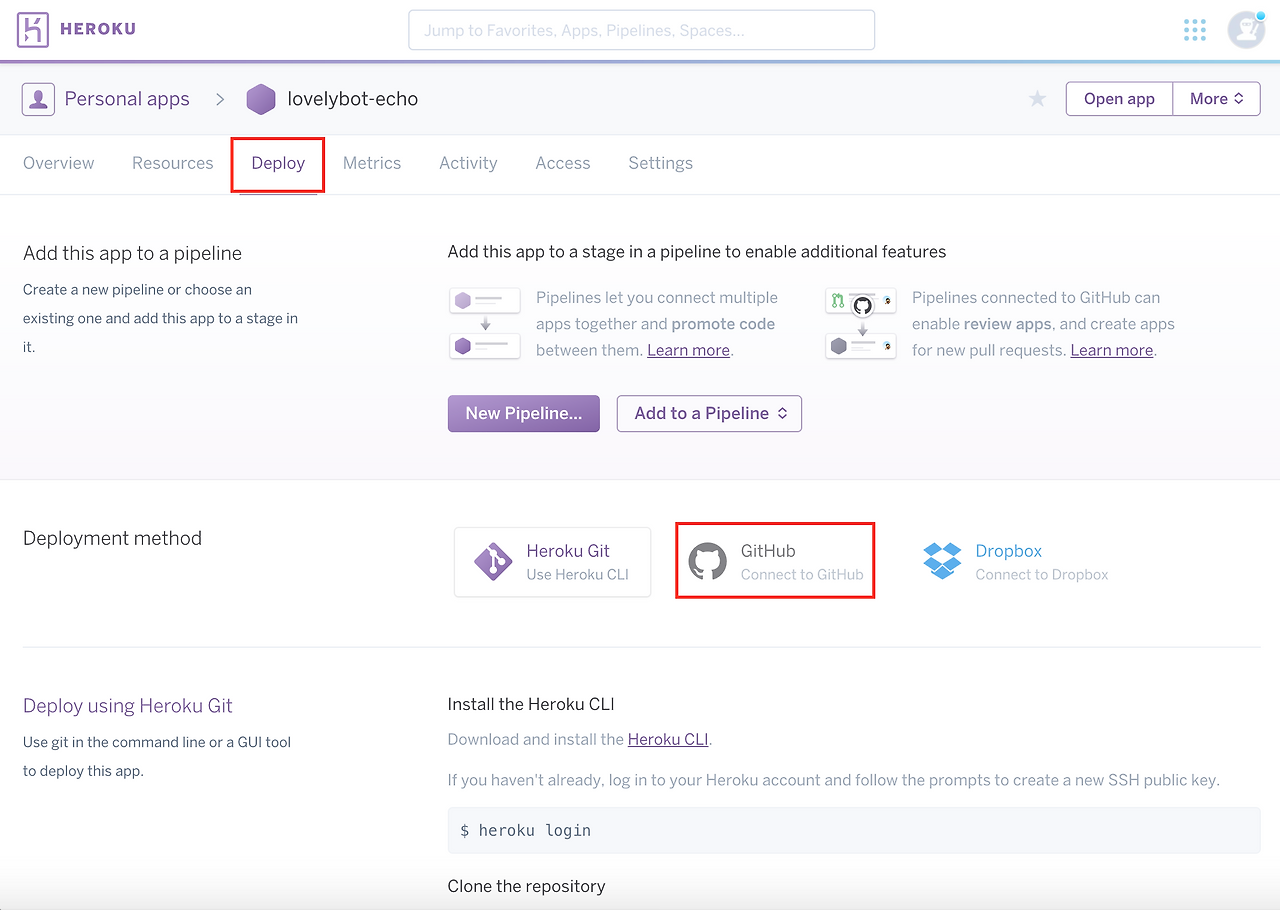Image resolution: width=1280 pixels, height=910 pixels.
Task: Click Learn more about review apps
Action: pyautogui.click(x=1112, y=350)
